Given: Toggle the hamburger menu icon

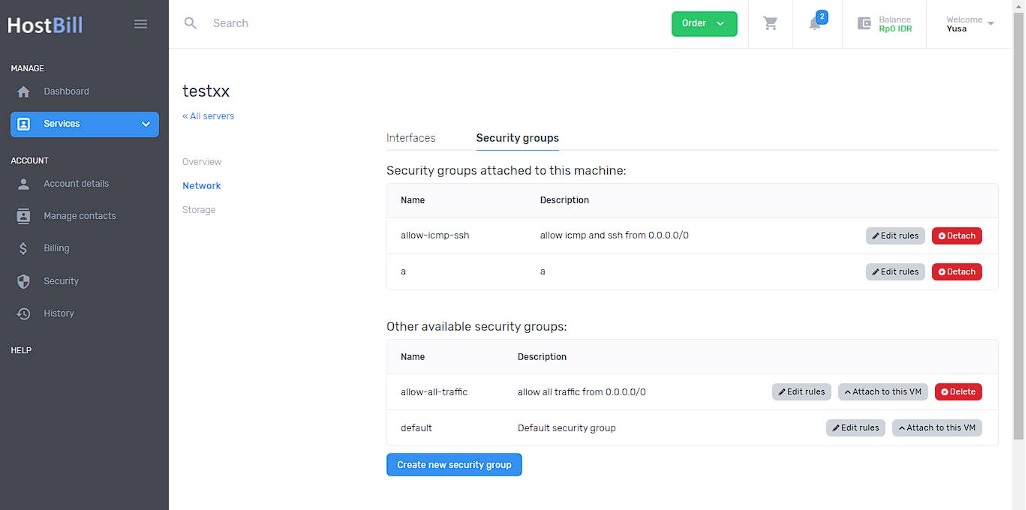Looking at the screenshot, I should (141, 24).
